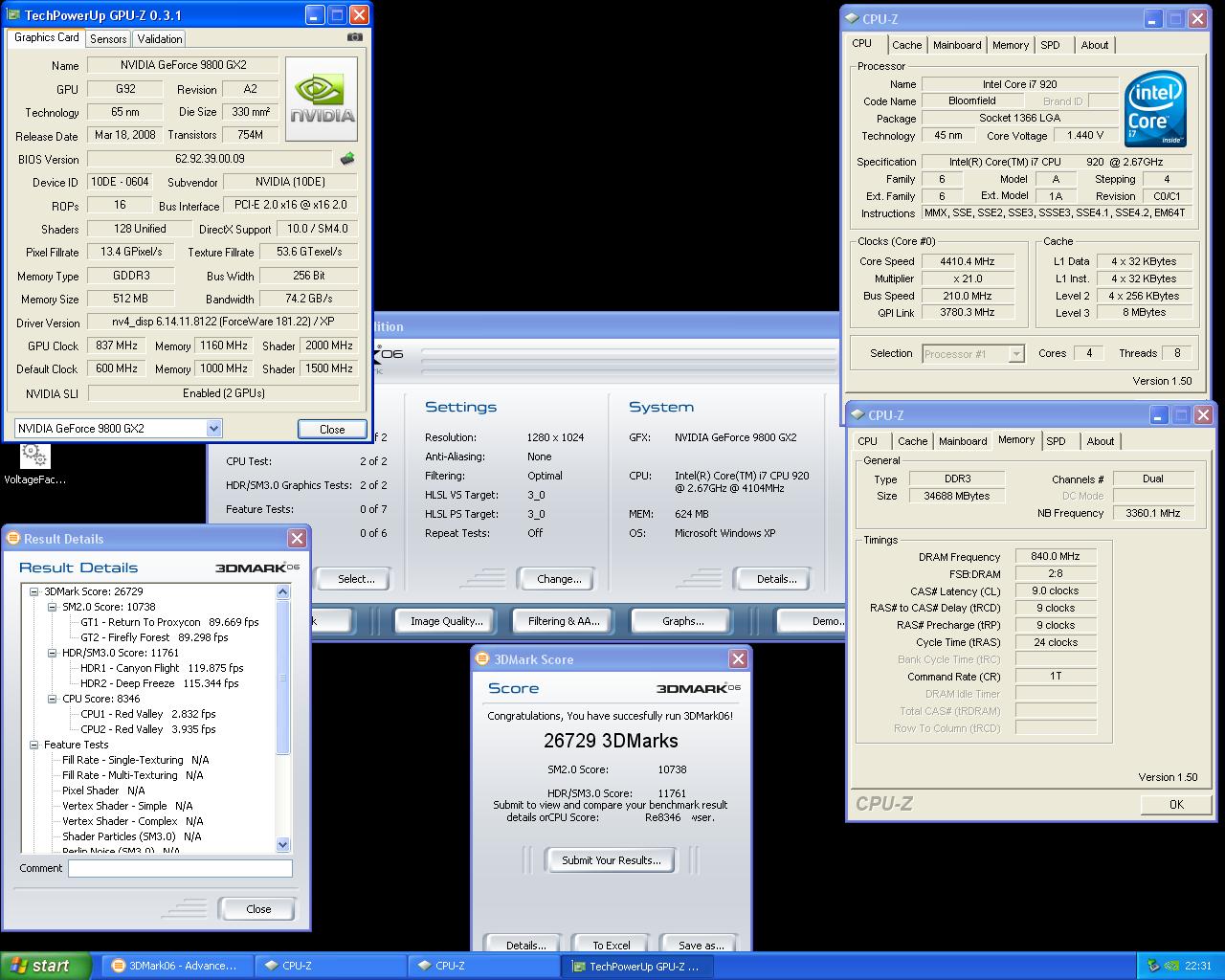Collapse the Feature Tests node
The height and width of the screenshot is (980, 1225).
[35, 745]
